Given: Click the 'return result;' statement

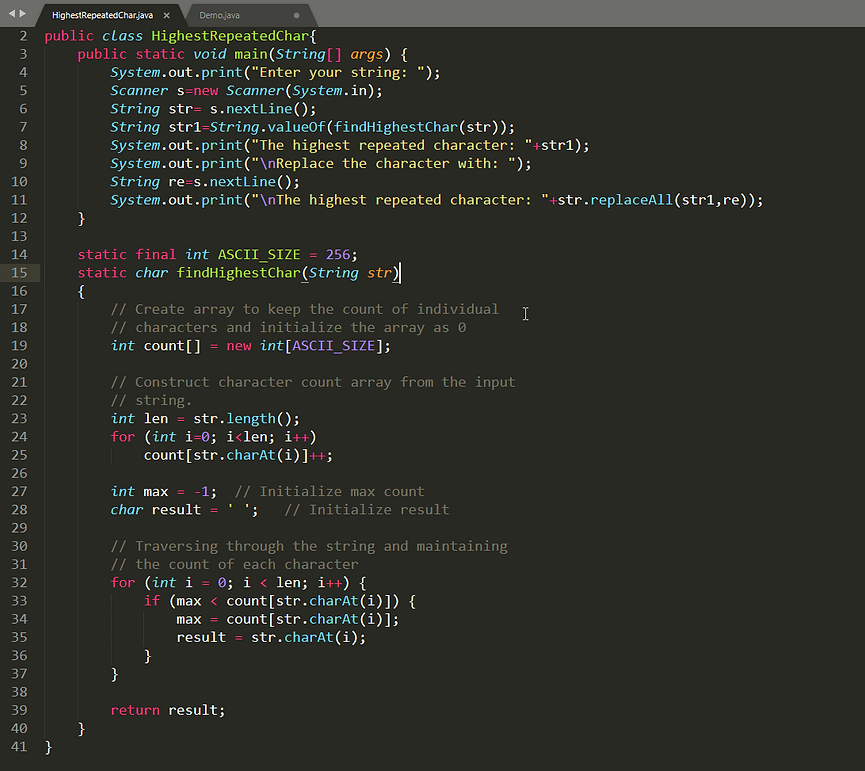Looking at the screenshot, I should [x=168, y=709].
